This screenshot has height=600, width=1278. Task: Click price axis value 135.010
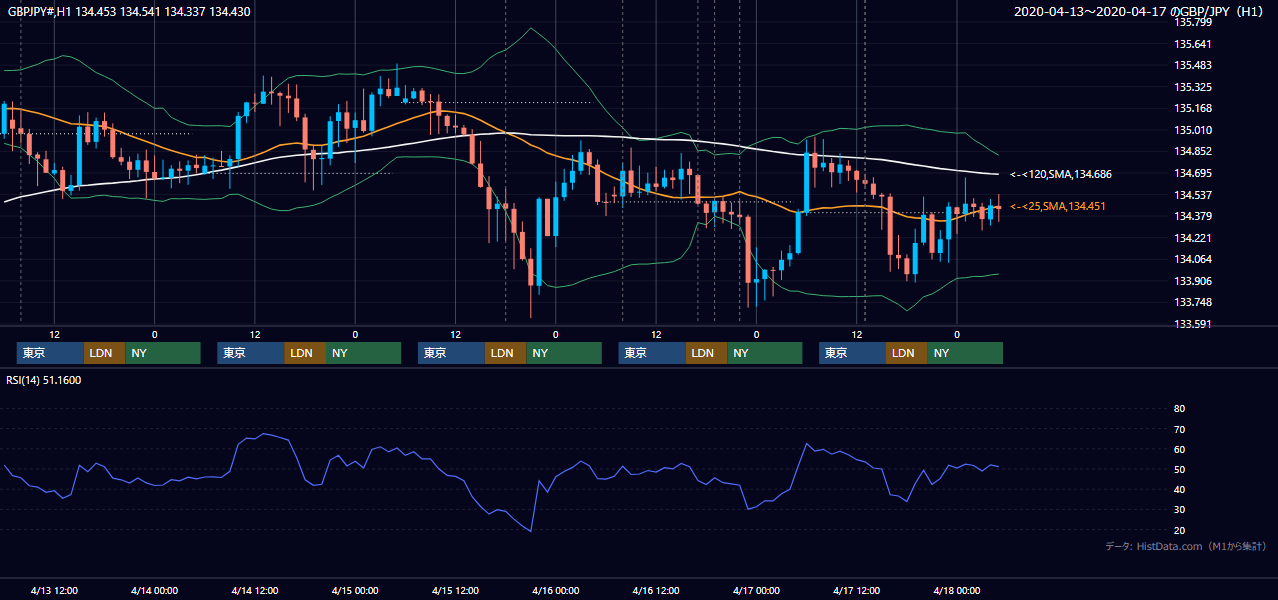click(x=1193, y=130)
